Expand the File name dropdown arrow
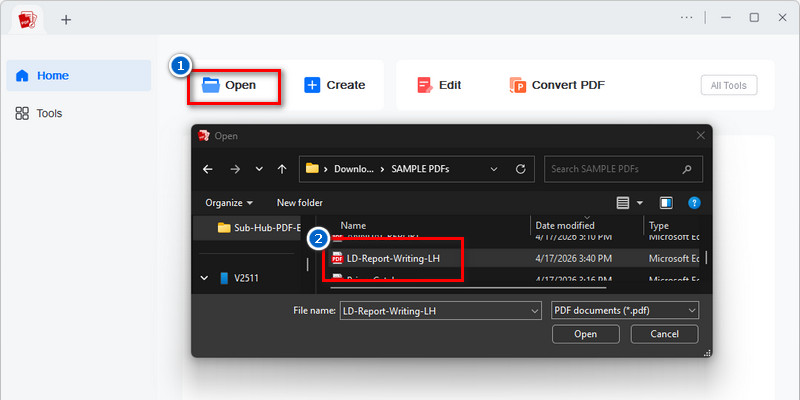800x400 pixels. click(x=535, y=310)
